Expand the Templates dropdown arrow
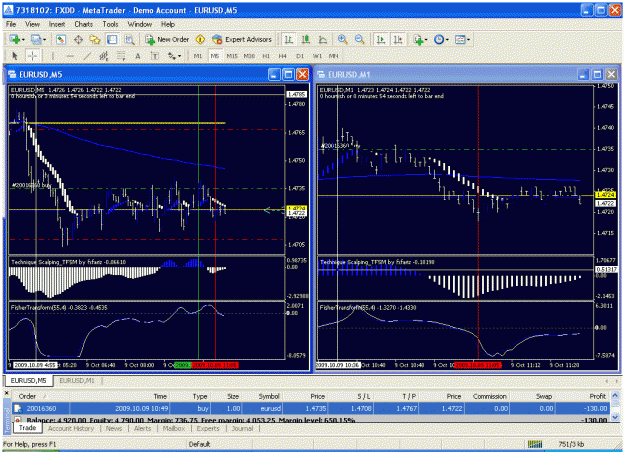The width and height of the screenshot is (625, 452). pos(468,40)
